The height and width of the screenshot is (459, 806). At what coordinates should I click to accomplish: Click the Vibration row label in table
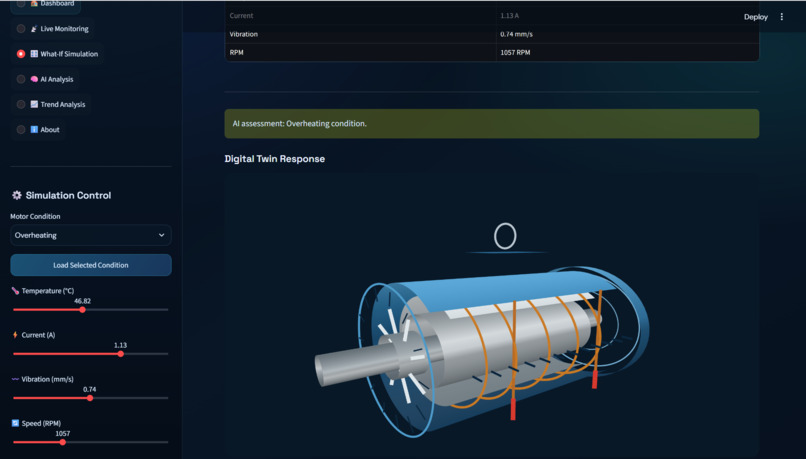point(244,34)
